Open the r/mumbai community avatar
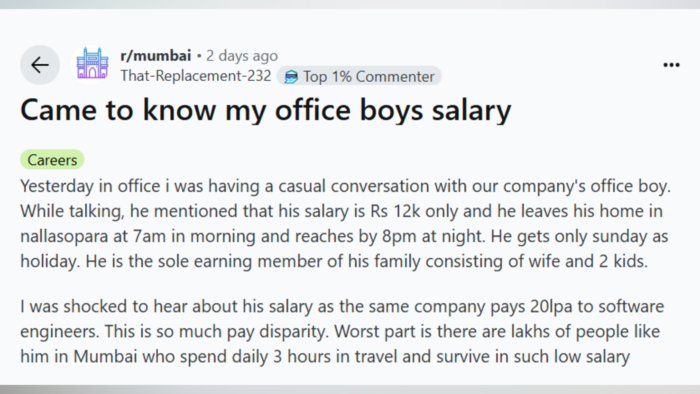Viewport: 700px width, 394px height. (x=92, y=64)
